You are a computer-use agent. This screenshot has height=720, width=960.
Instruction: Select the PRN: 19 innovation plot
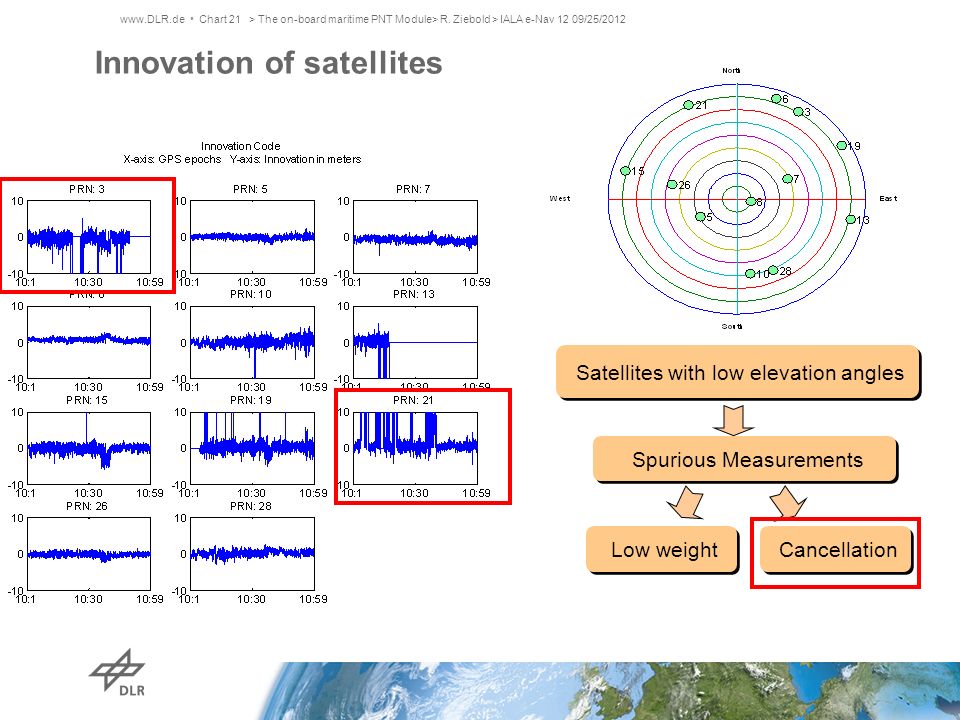(252, 448)
